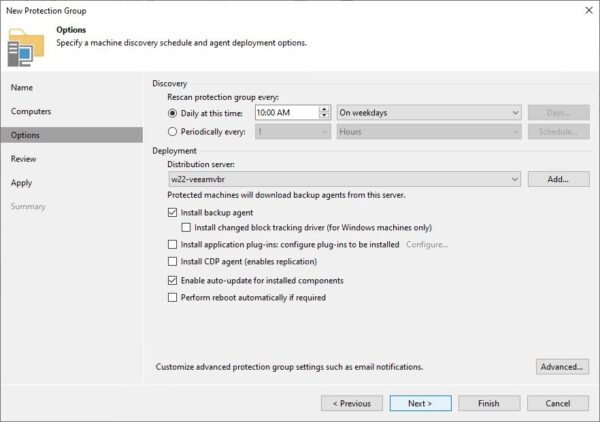The height and width of the screenshot is (422, 600).
Task: Click 'Specify a machine discovery schedule' description text
Action: tap(181, 43)
